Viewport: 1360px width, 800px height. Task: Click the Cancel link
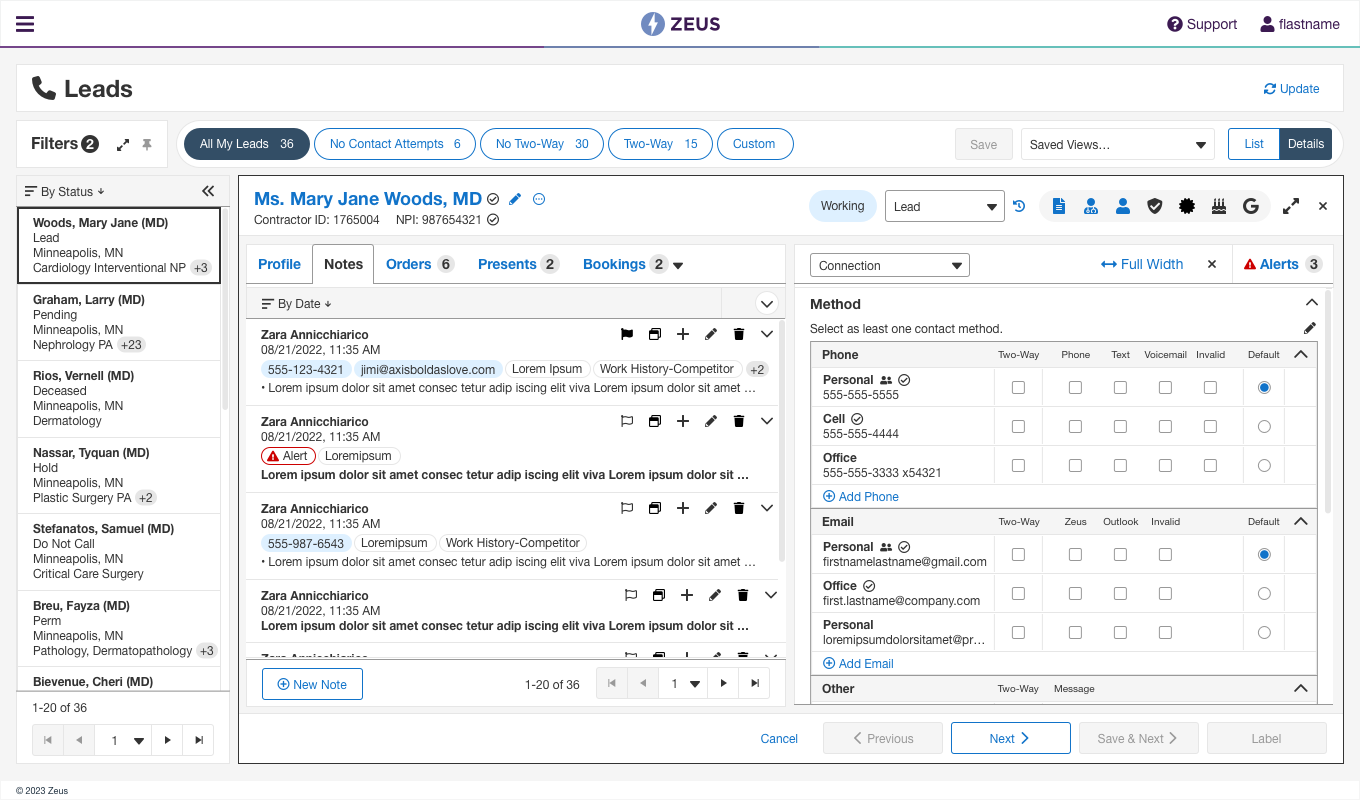[779, 739]
